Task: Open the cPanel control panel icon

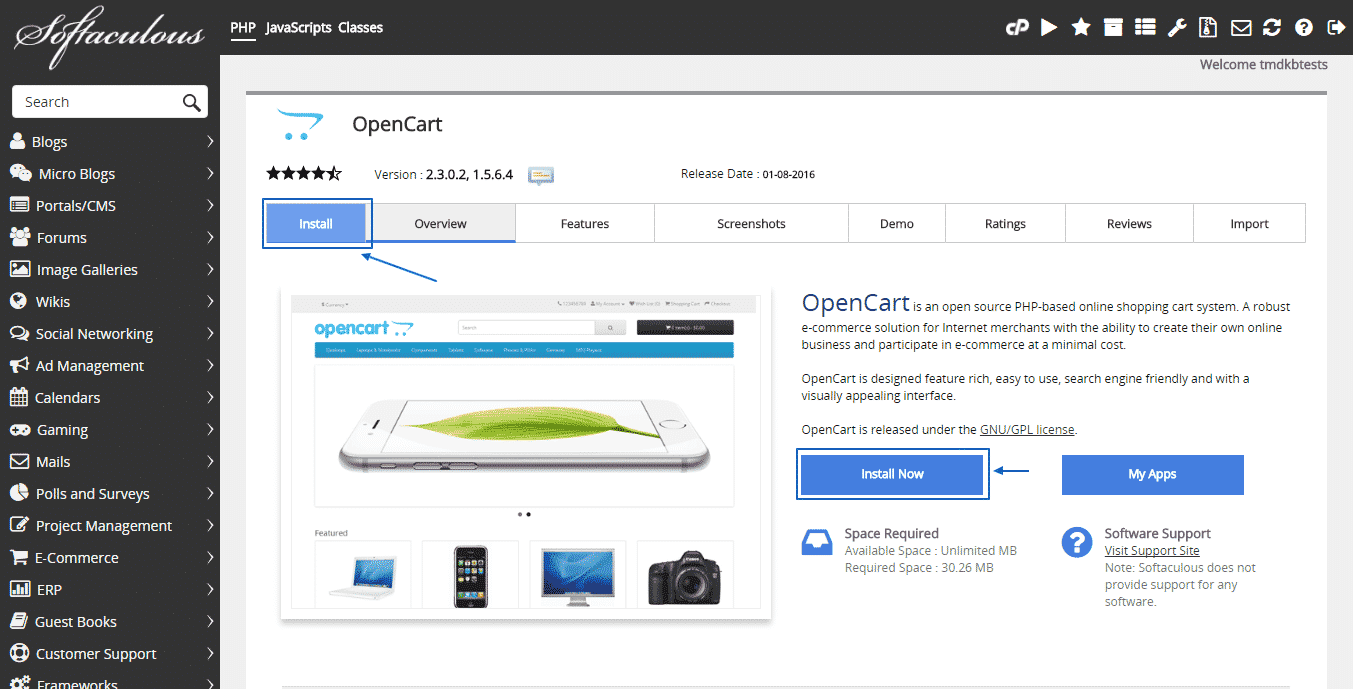Action: tap(1017, 28)
